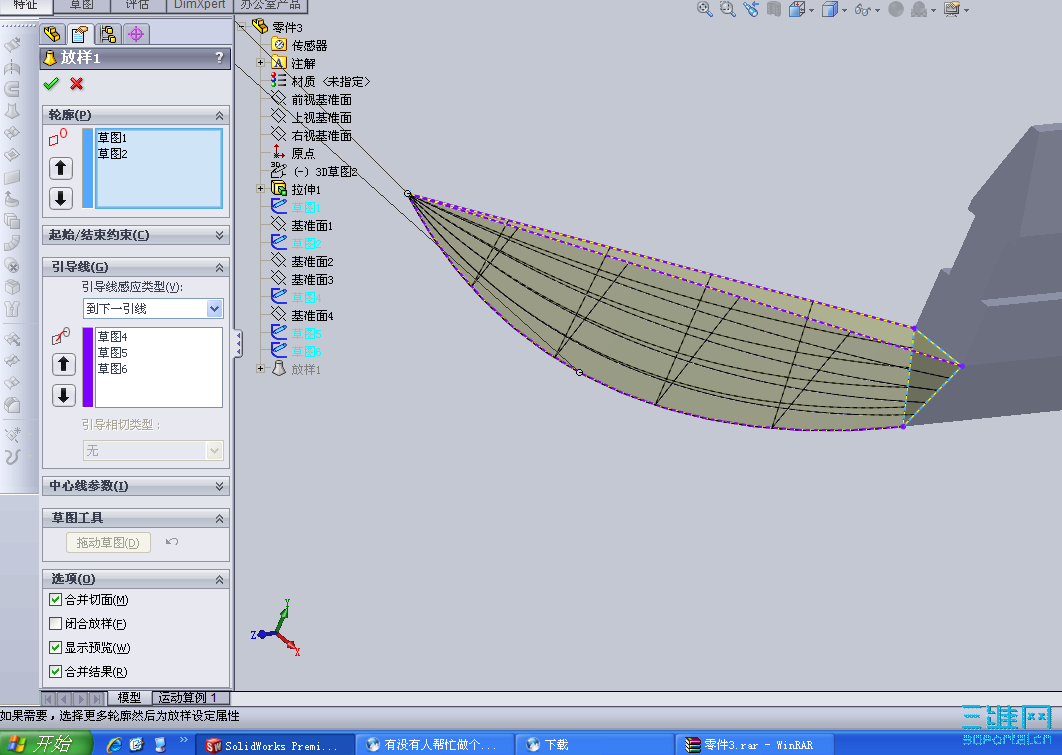The width and height of the screenshot is (1062, 755).
Task: Collapse the 轮廓(P) section
Action: pos(219,116)
